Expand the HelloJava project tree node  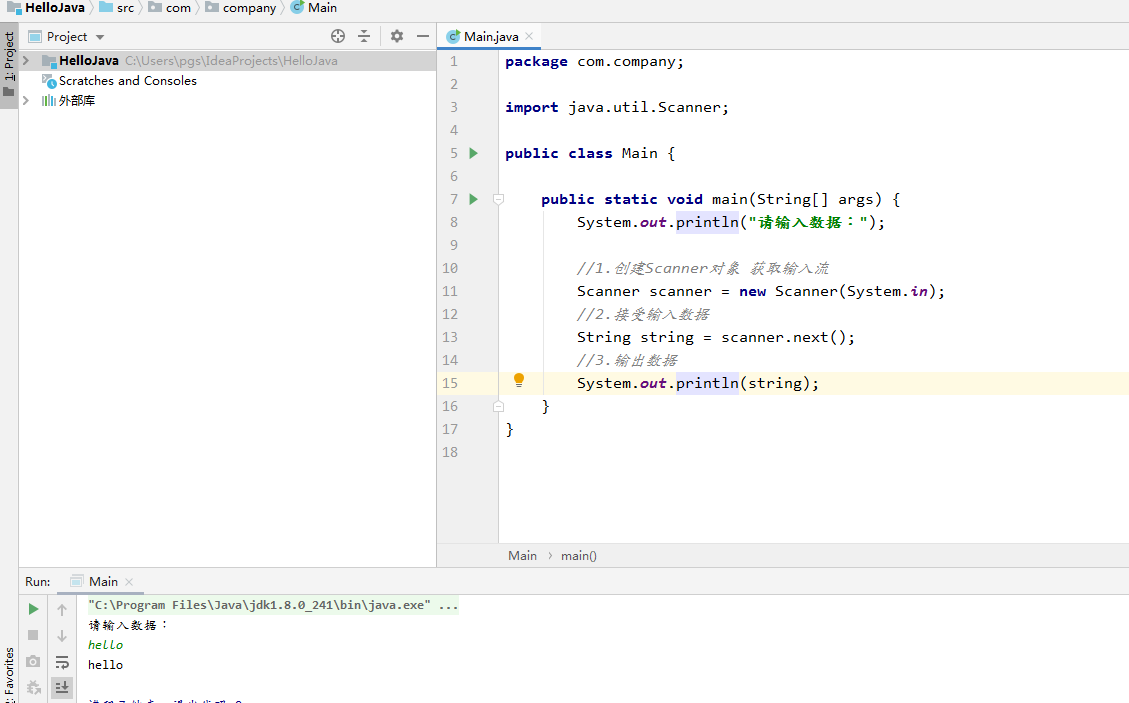26,61
